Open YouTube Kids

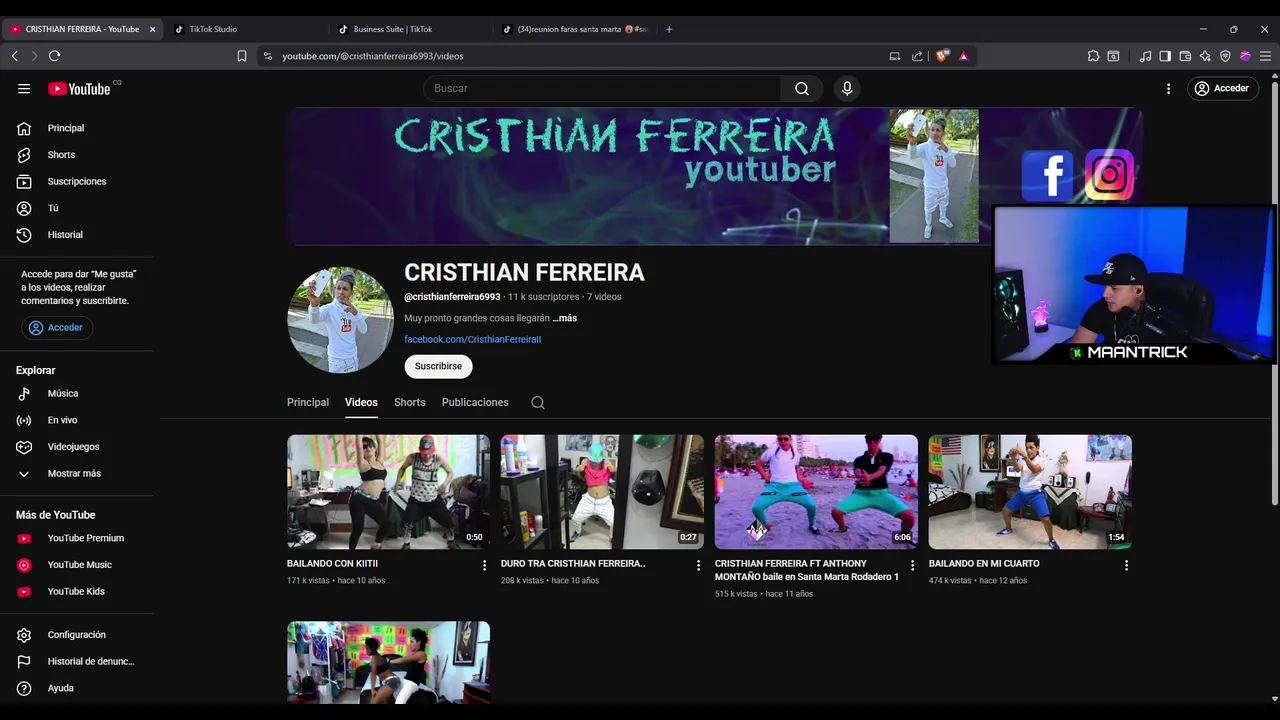[78, 591]
